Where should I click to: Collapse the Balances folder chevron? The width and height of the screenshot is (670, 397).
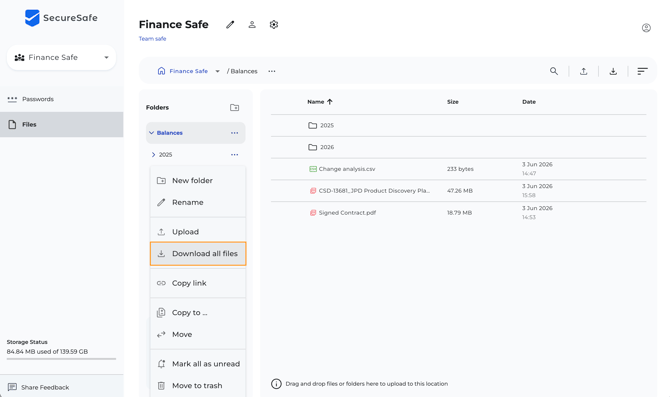point(151,133)
